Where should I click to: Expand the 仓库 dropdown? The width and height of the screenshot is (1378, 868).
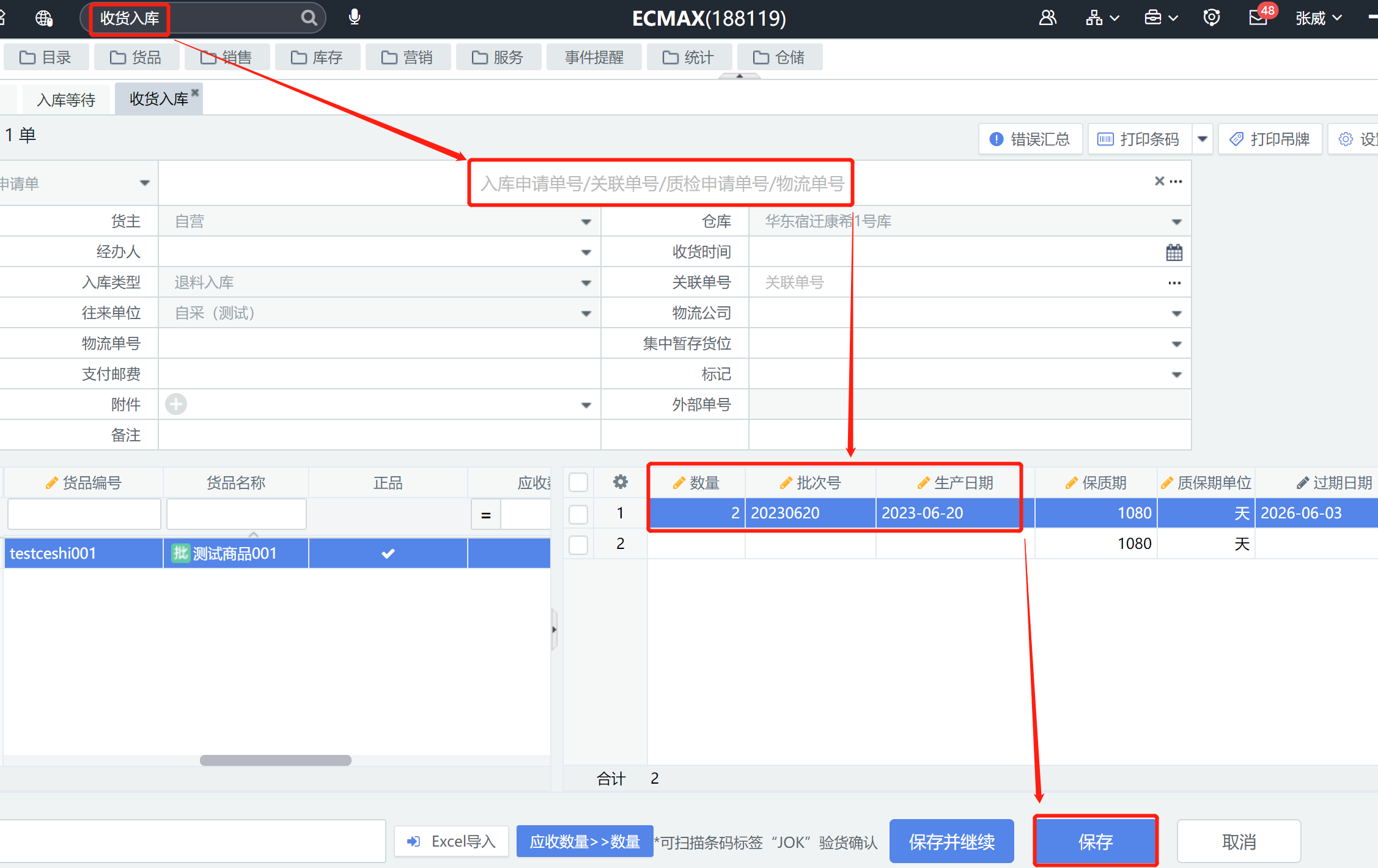(1176, 221)
